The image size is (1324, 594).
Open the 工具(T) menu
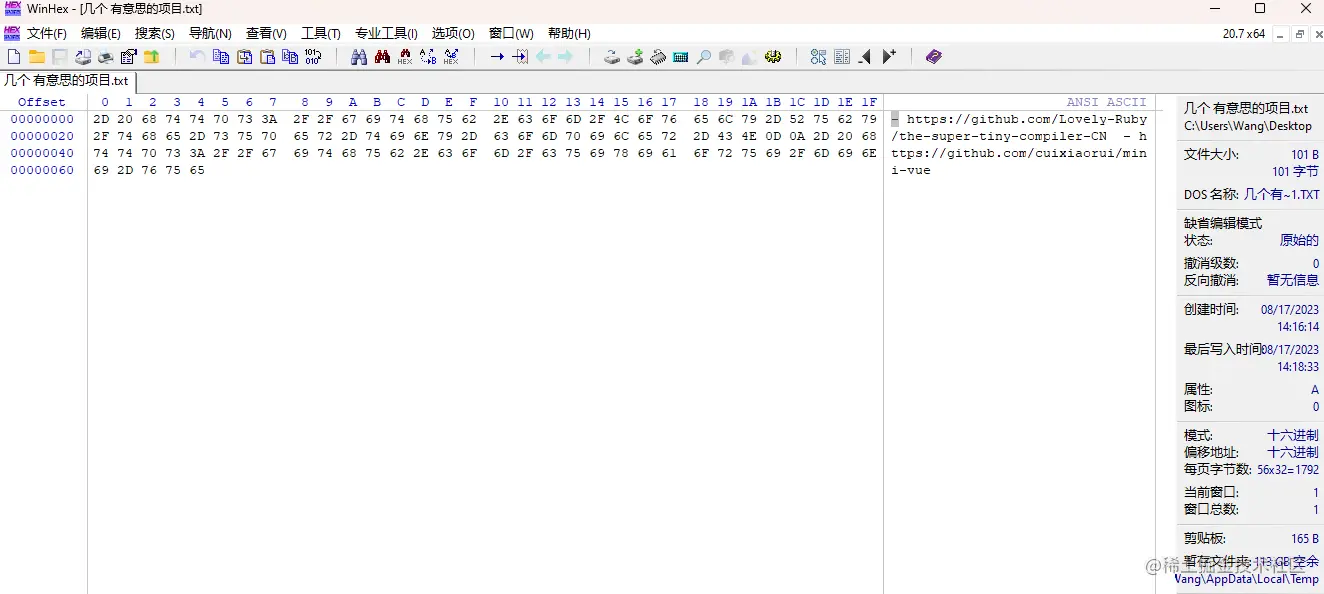pos(321,33)
